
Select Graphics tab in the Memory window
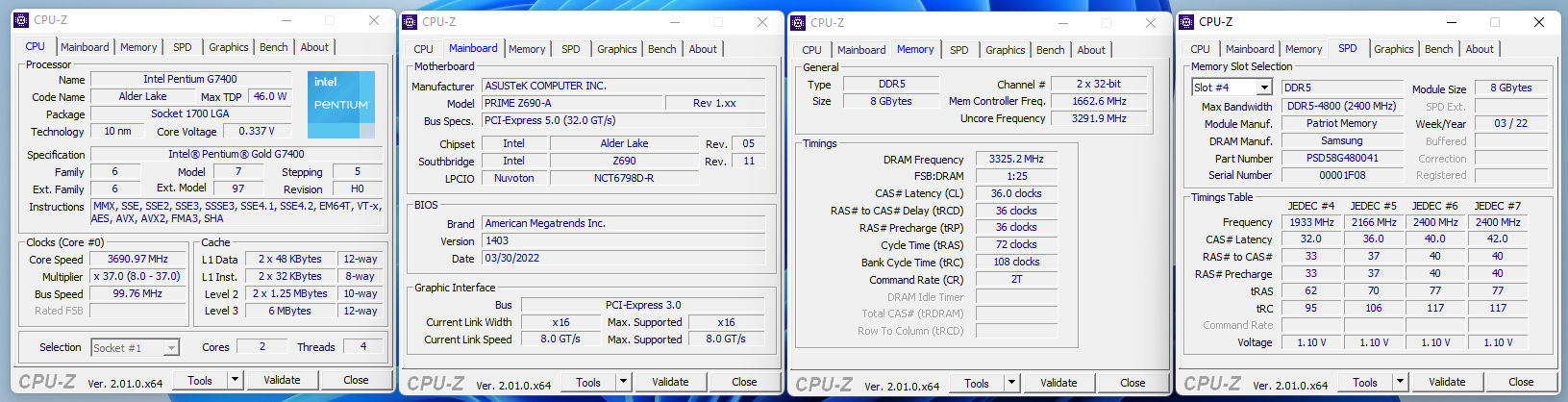tap(1006, 50)
